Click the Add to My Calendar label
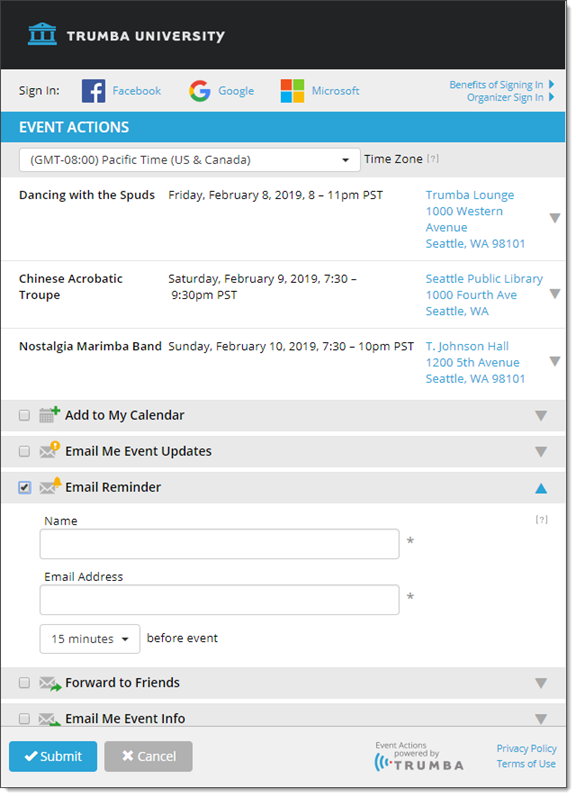 click(x=125, y=415)
